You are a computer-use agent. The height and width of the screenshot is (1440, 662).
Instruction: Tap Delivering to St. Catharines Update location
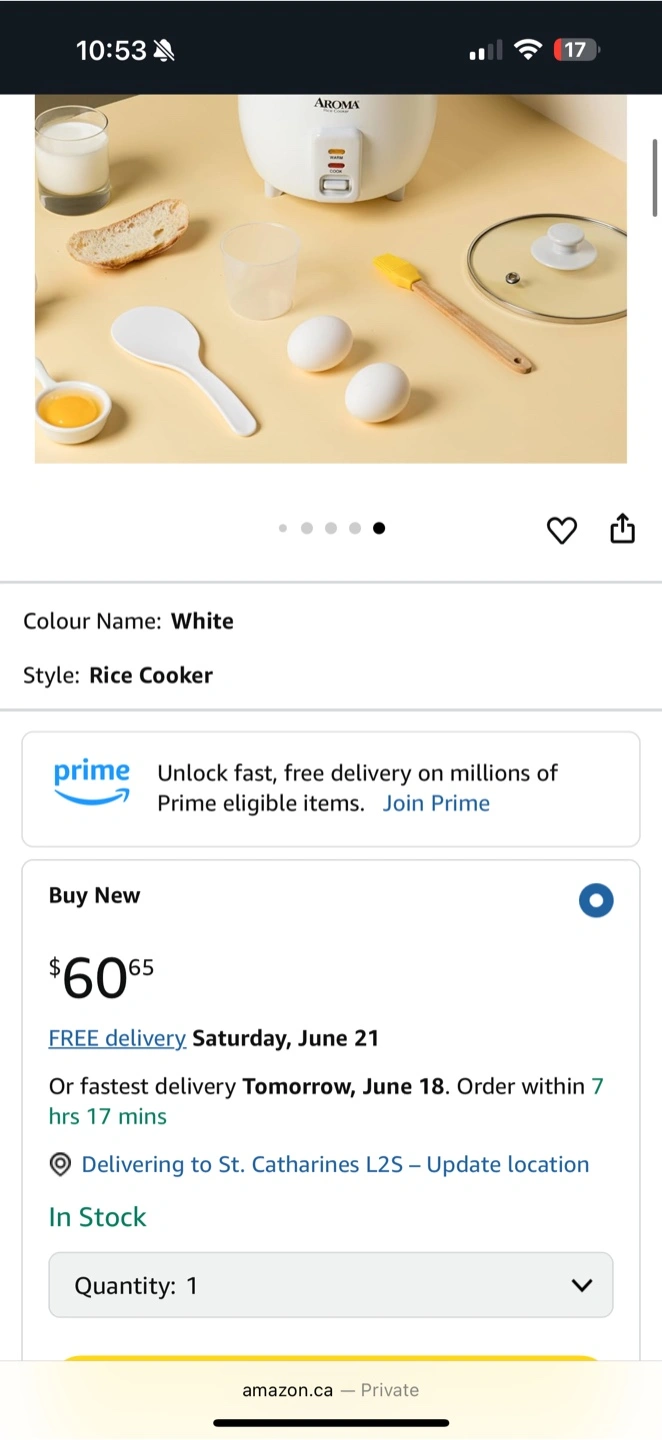335,1165
